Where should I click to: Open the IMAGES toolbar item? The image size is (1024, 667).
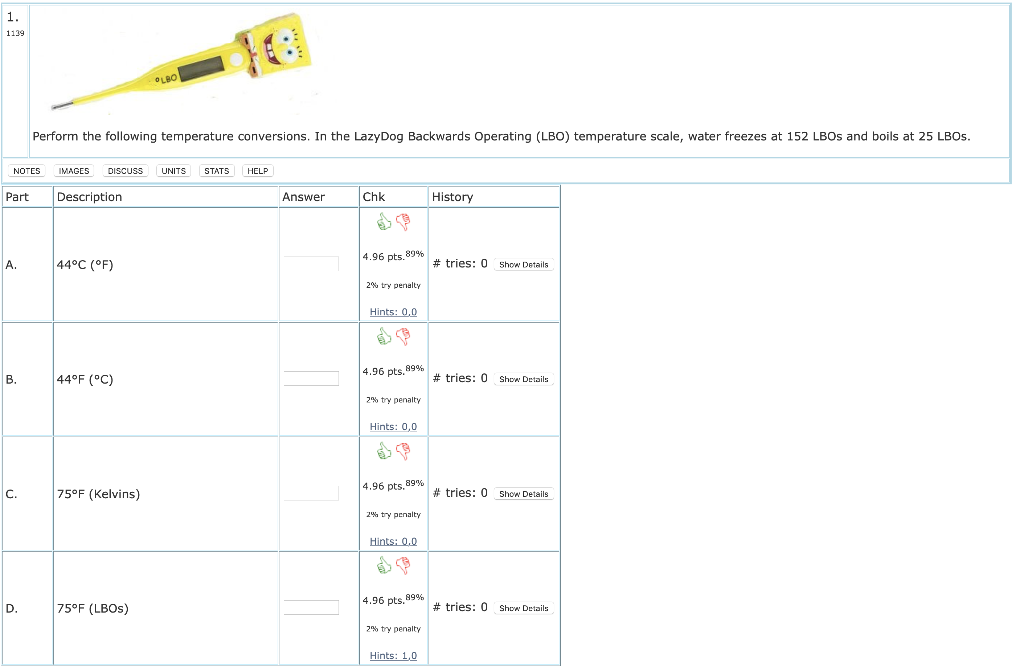(74, 170)
